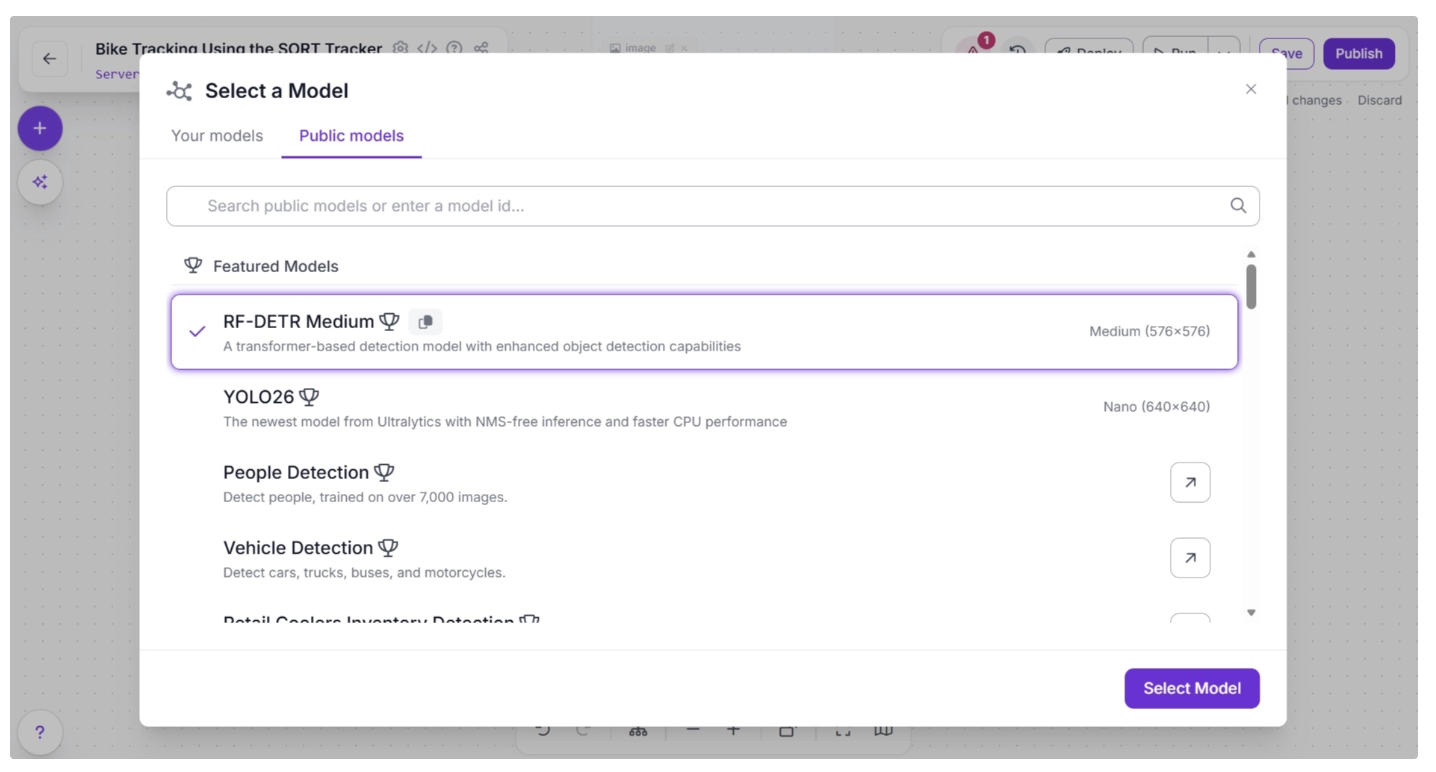This screenshot has height=772, width=1436.
Task: Click the search magnifier icon
Action: (x=1238, y=206)
